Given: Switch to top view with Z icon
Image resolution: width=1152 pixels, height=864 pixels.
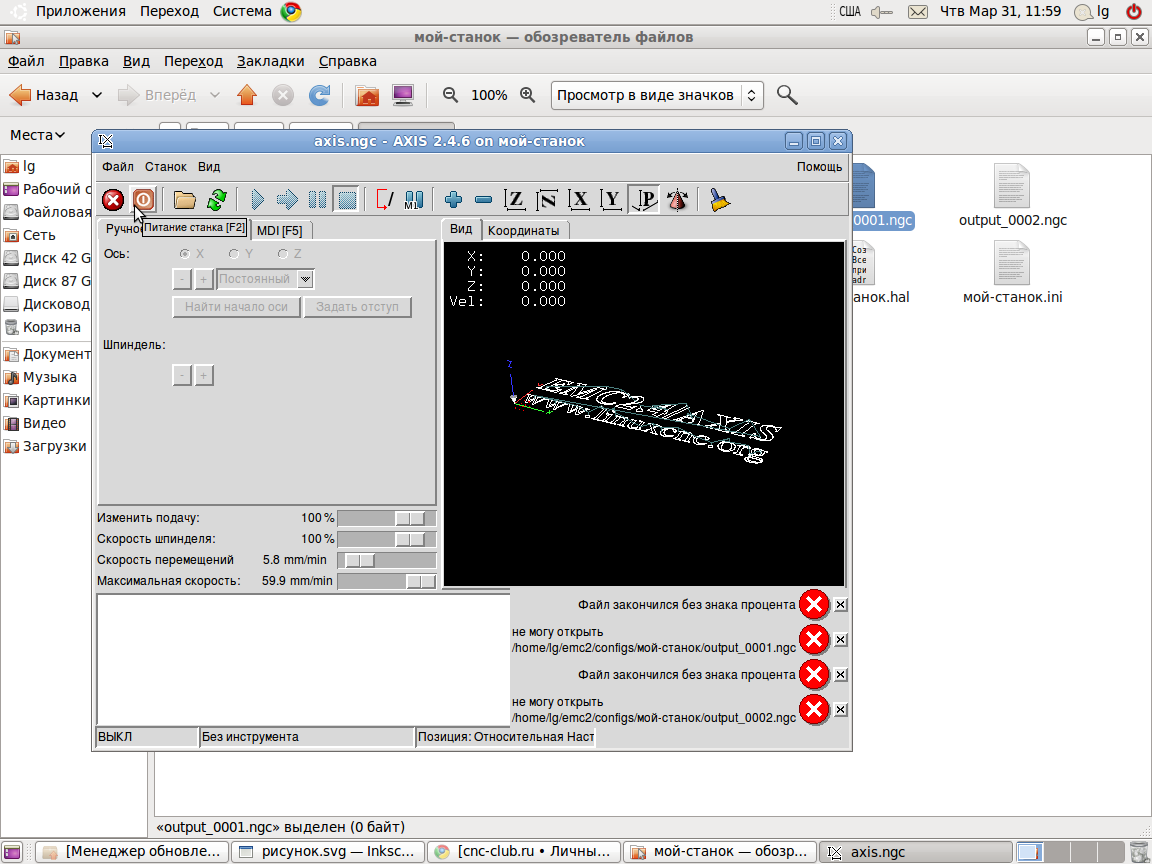Looking at the screenshot, I should (515, 200).
